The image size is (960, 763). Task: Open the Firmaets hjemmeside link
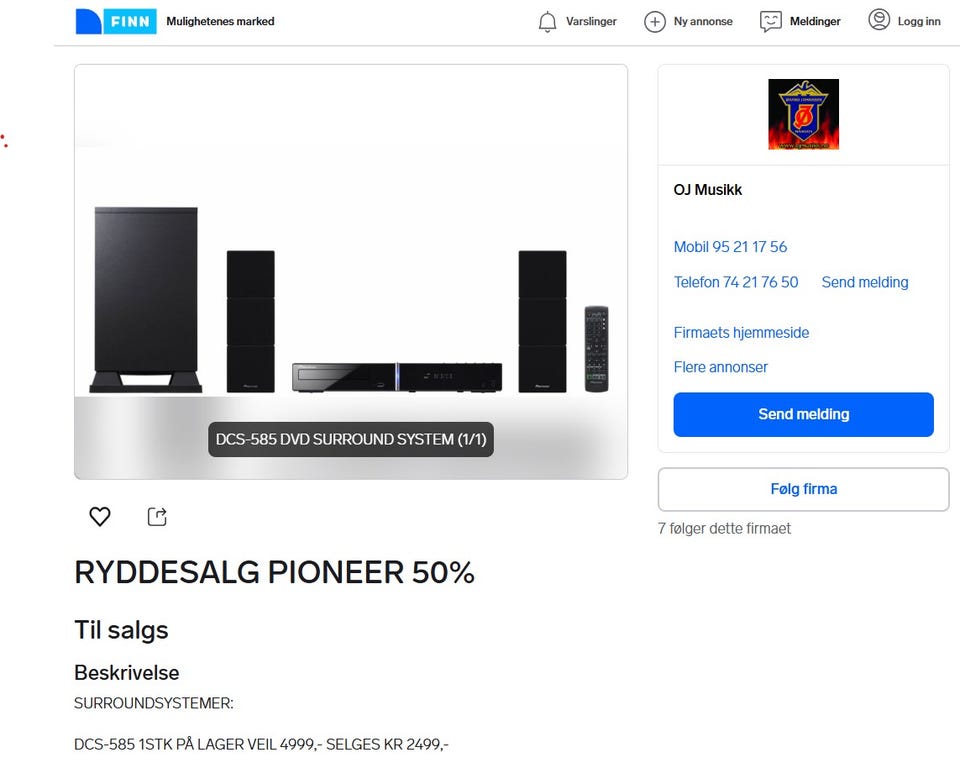click(741, 333)
